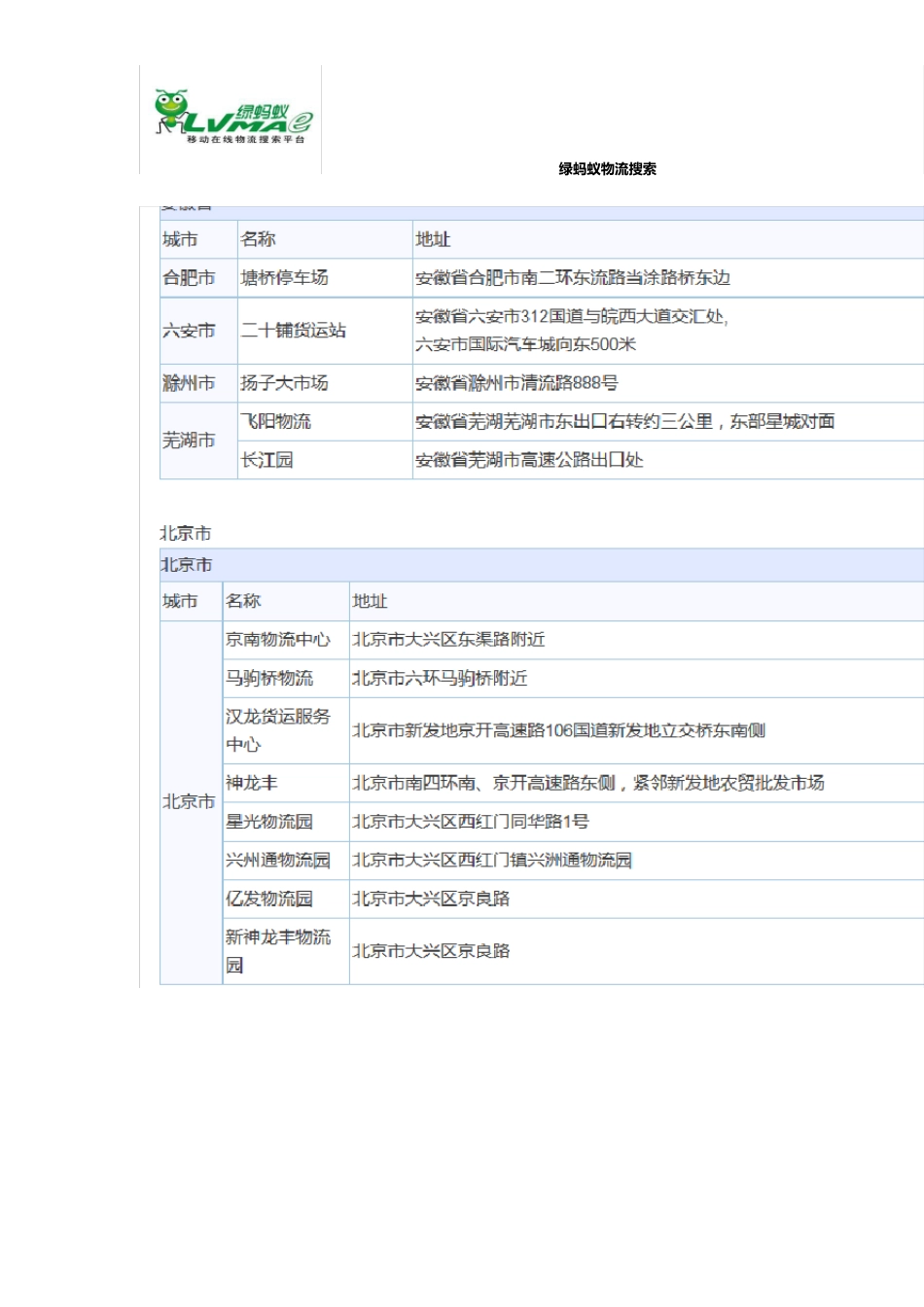Click the 安徽省滁州市清流路888号 address
Image resolution: width=924 pixels, height=1307 pixels.
(515, 383)
